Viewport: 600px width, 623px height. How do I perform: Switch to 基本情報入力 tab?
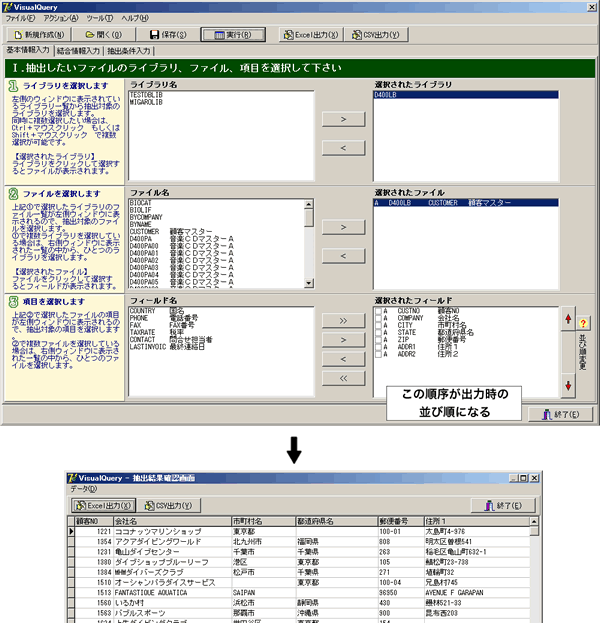coord(28,50)
